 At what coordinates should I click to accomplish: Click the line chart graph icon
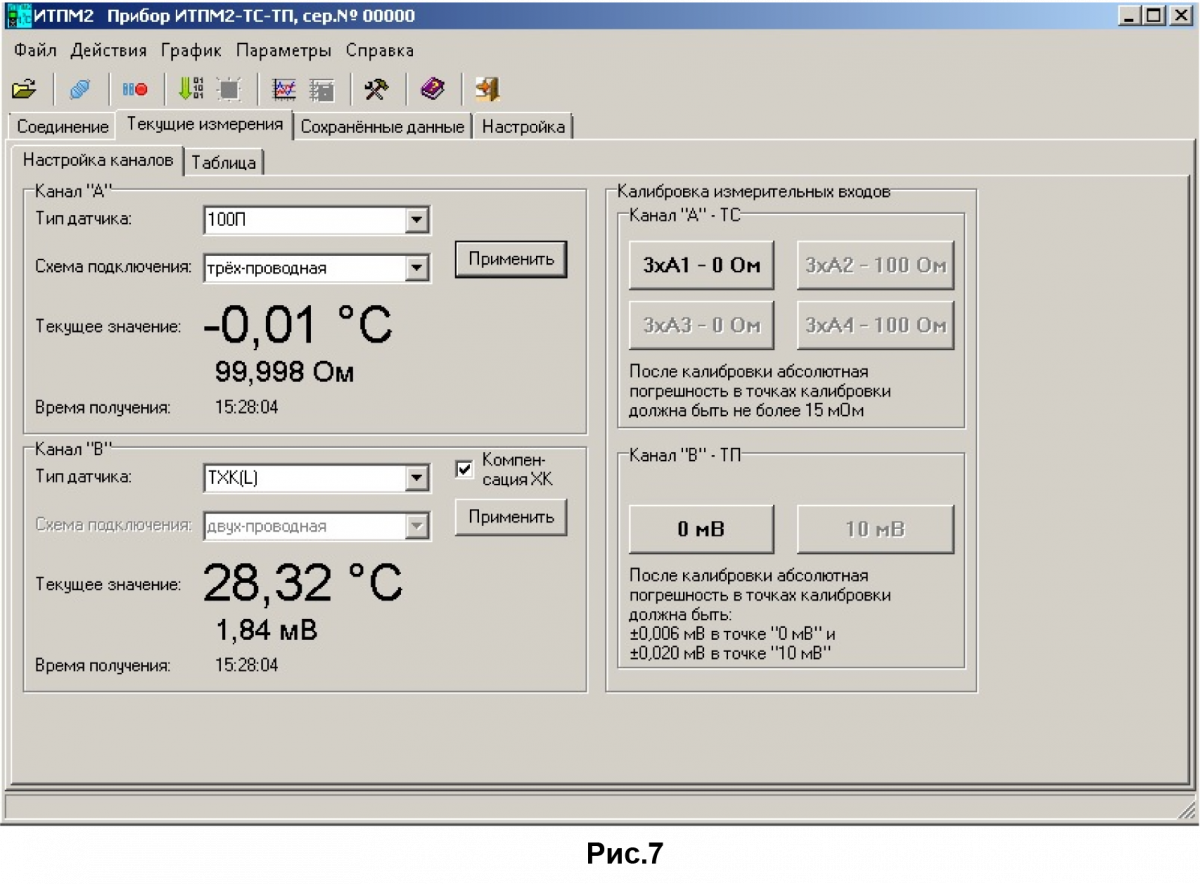(x=285, y=90)
